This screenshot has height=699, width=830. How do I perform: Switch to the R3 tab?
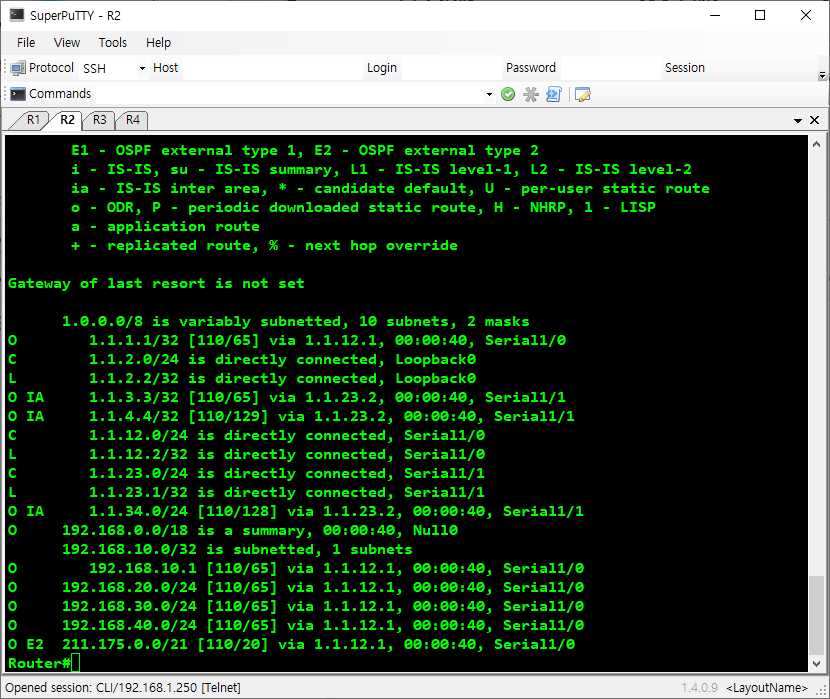(100, 120)
